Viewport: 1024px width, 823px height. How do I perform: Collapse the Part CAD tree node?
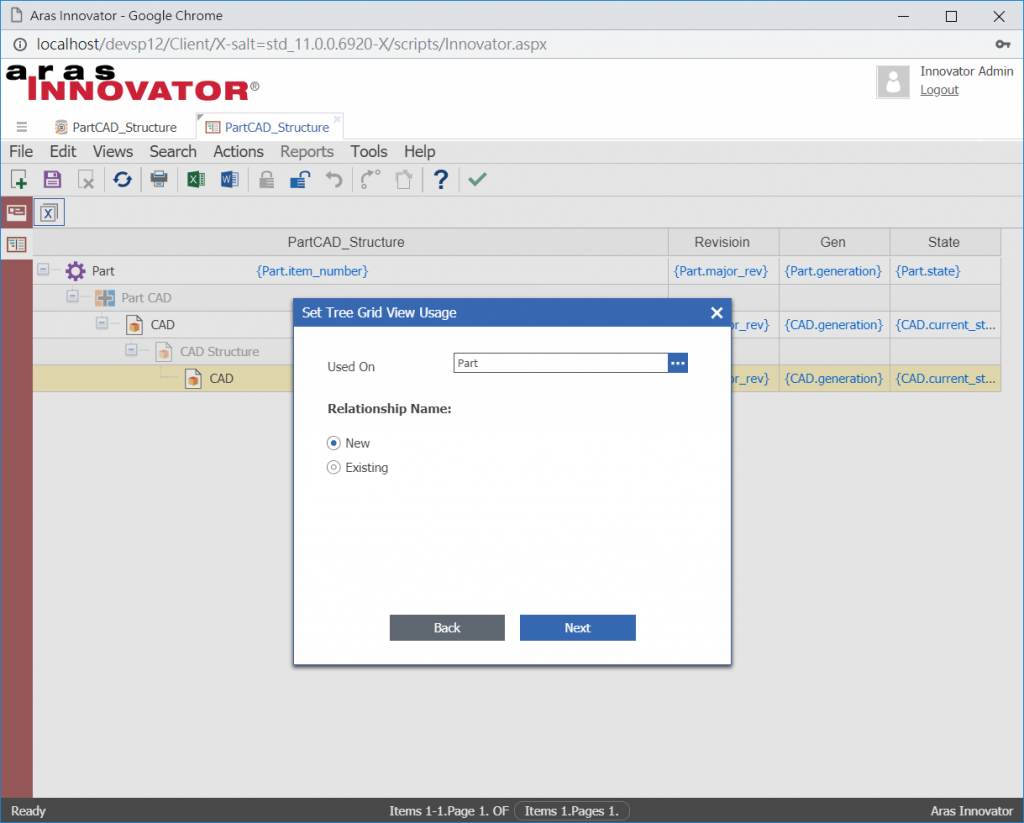tap(72, 296)
